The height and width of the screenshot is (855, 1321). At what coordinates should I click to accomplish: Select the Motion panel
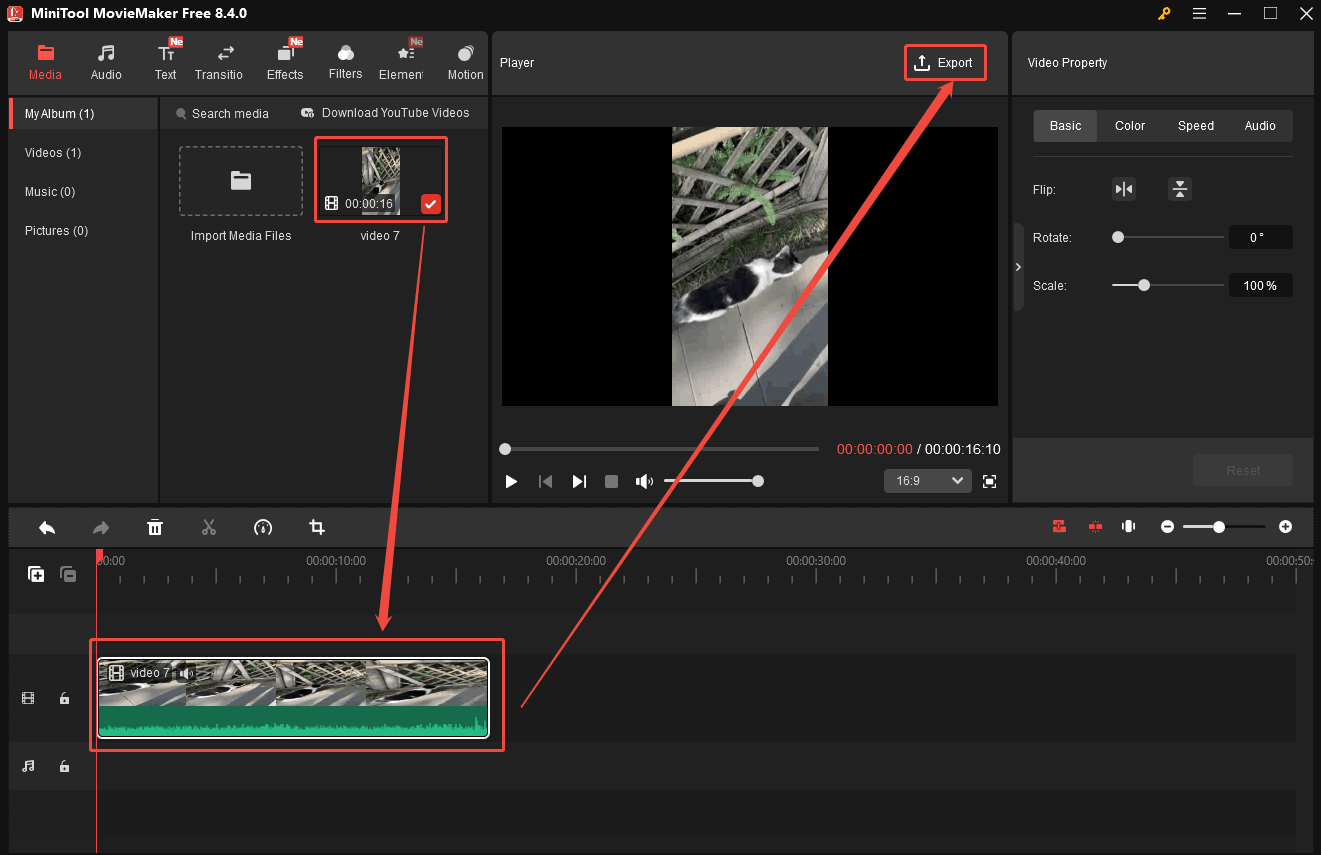tap(465, 60)
